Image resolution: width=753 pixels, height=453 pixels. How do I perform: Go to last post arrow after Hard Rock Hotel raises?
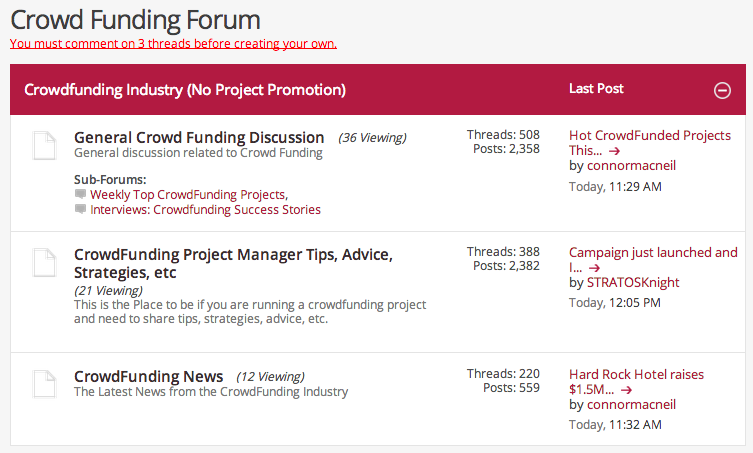[x=622, y=390]
